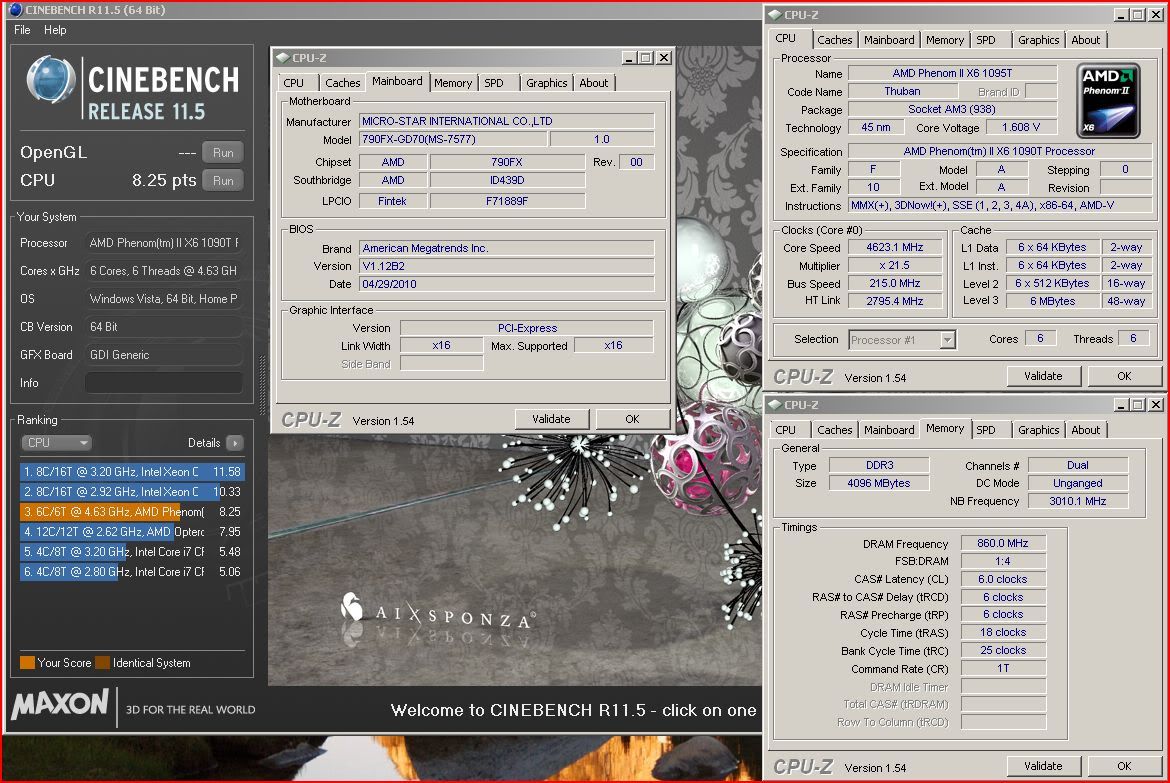Viewport: 1170px width, 783px height.
Task: Click the Welcome to CINEBENCH R11.5 status text
Action: pyautogui.click(x=573, y=711)
